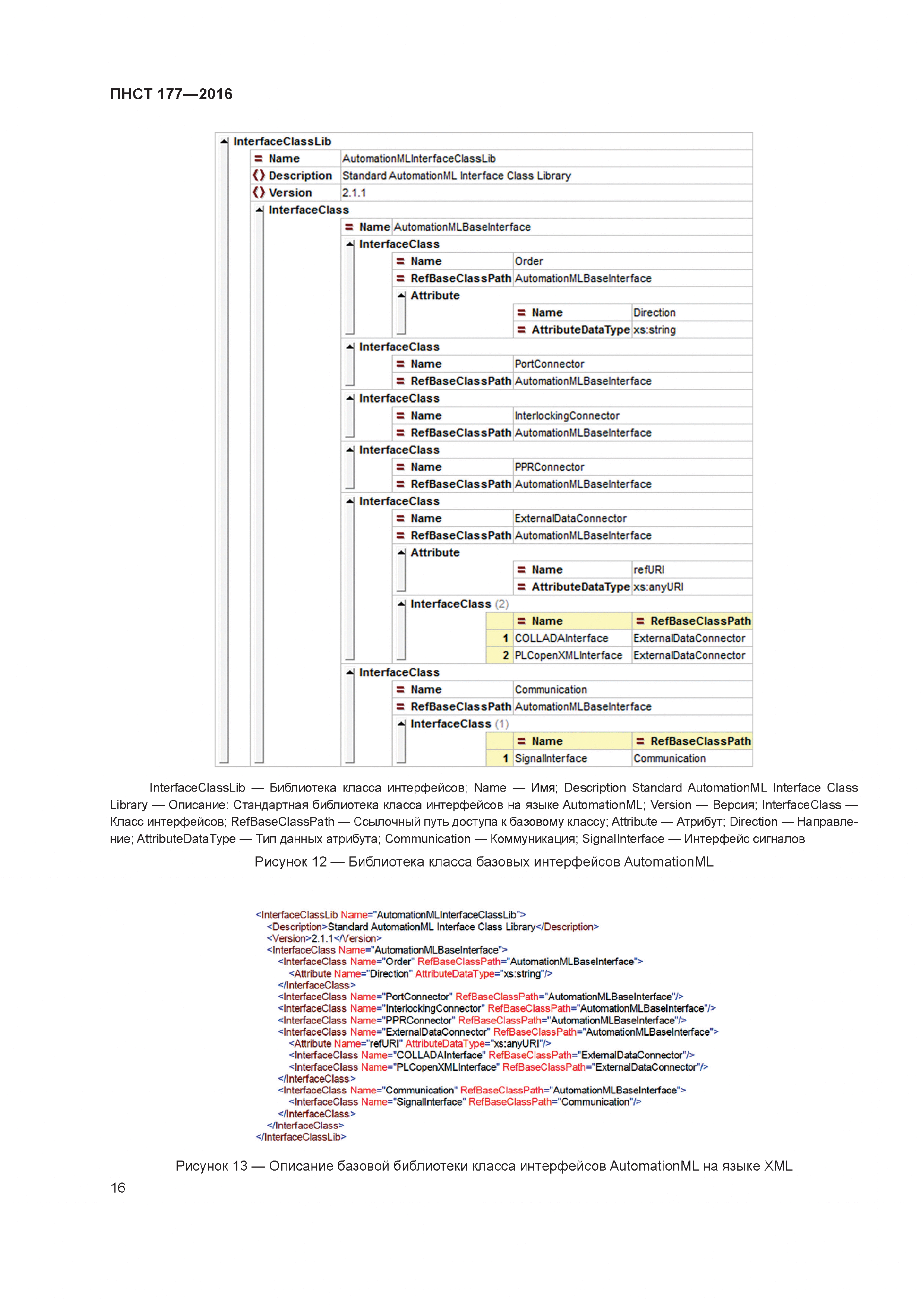Click attribute icon beside AttributeDataType xs:string
Viewport: 924px width, 1307px height.
(521, 329)
